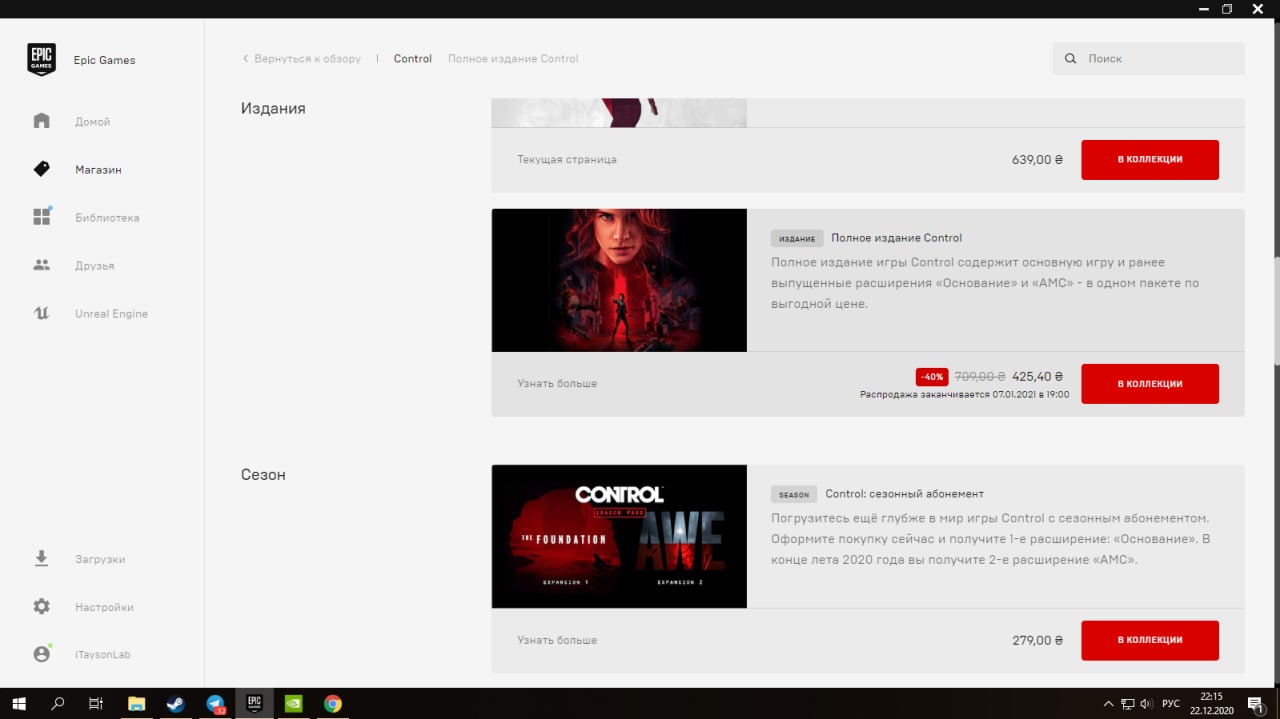The height and width of the screenshot is (719, 1280).
Task: Click the Текущая страница label
Action: click(567, 159)
